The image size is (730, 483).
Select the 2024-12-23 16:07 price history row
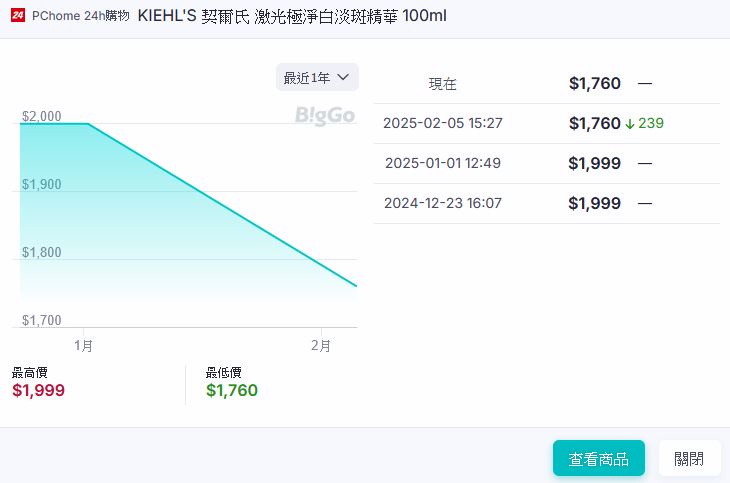click(546, 203)
